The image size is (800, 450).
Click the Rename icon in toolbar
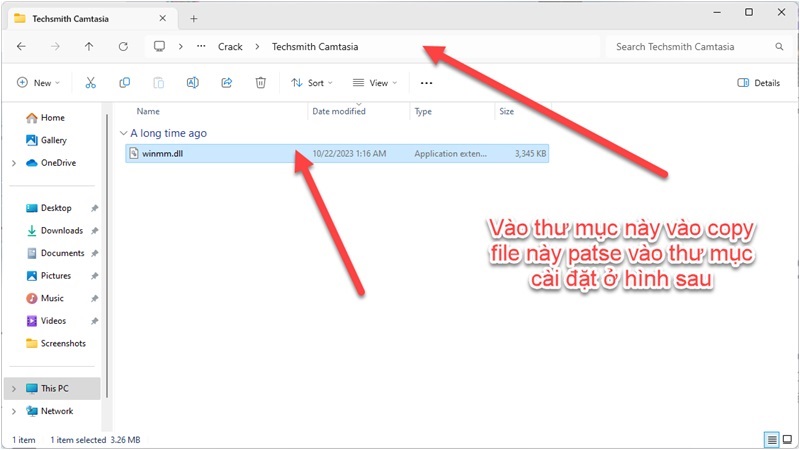(192, 83)
